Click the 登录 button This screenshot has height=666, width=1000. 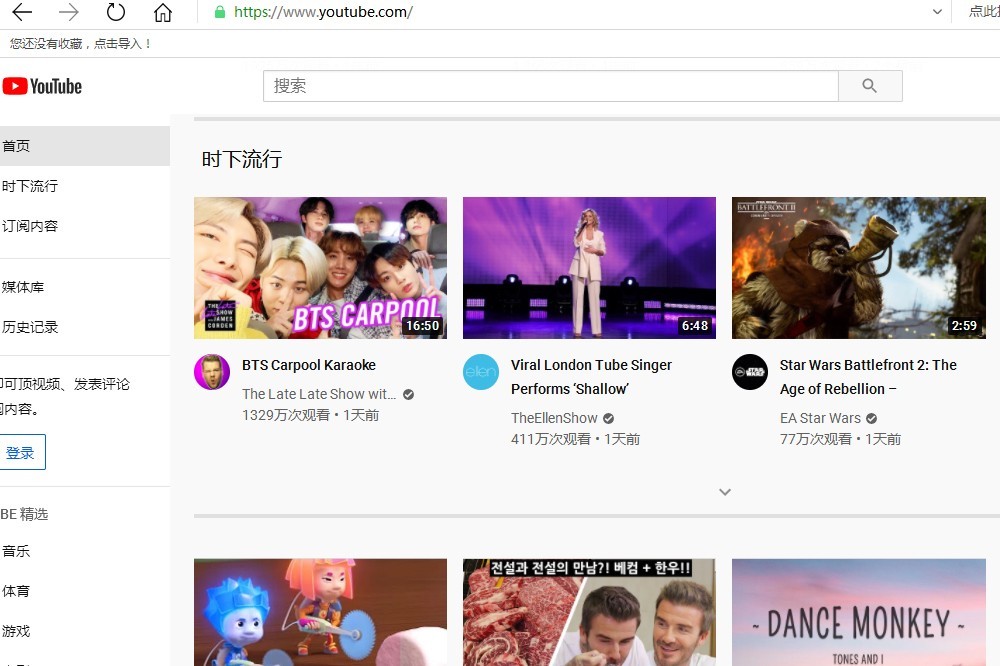tap(23, 452)
